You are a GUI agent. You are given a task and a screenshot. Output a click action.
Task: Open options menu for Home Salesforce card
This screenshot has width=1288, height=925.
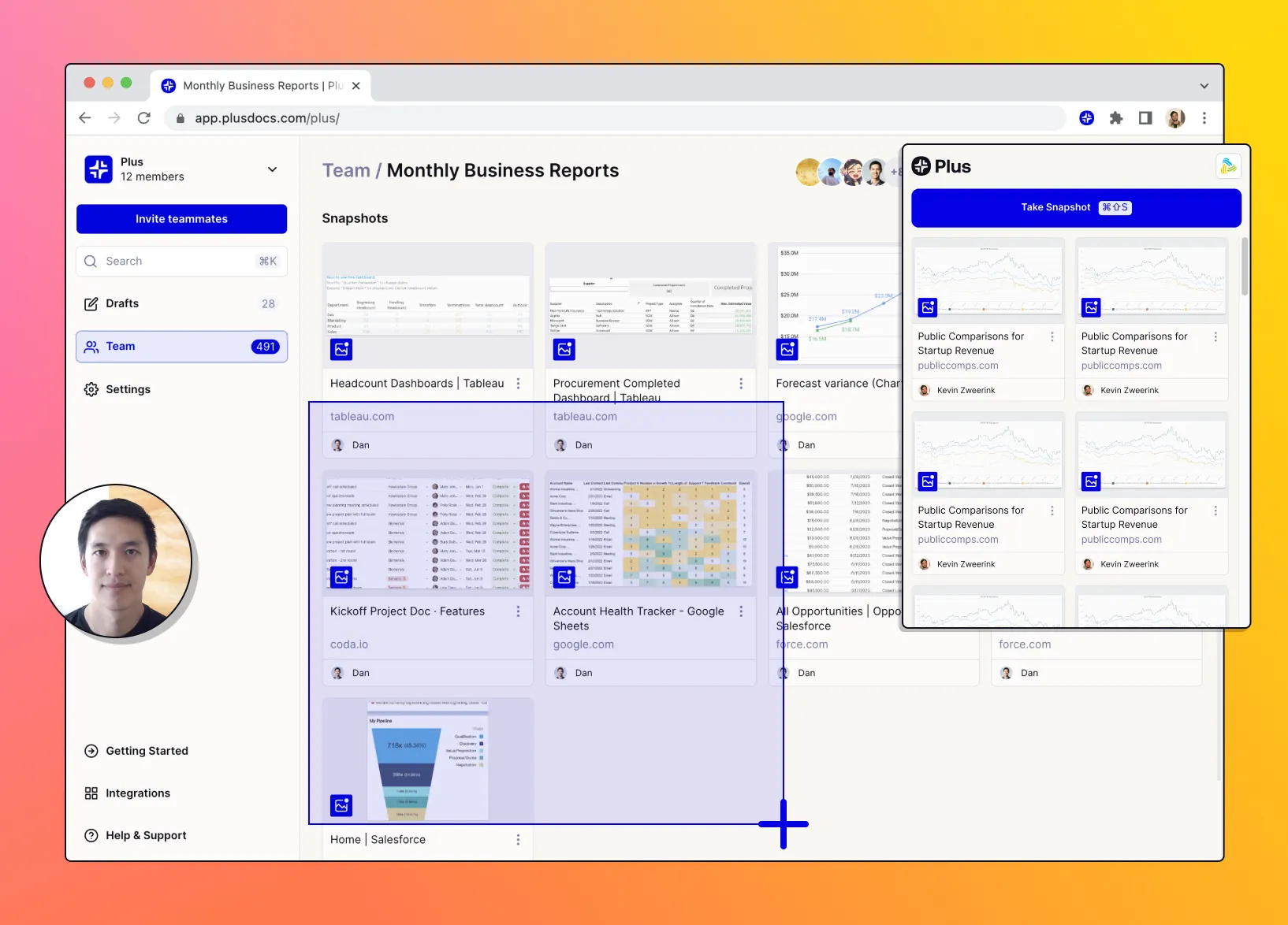[x=518, y=840]
